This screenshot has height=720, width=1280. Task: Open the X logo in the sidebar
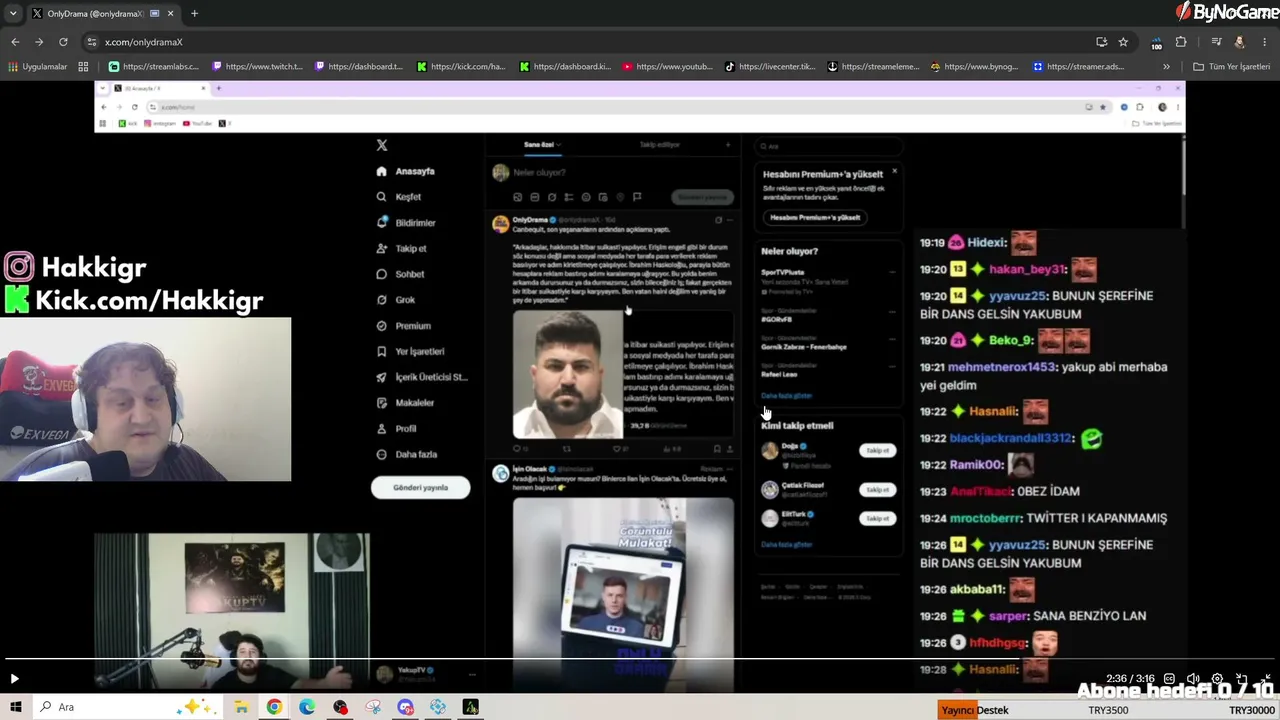click(x=382, y=145)
